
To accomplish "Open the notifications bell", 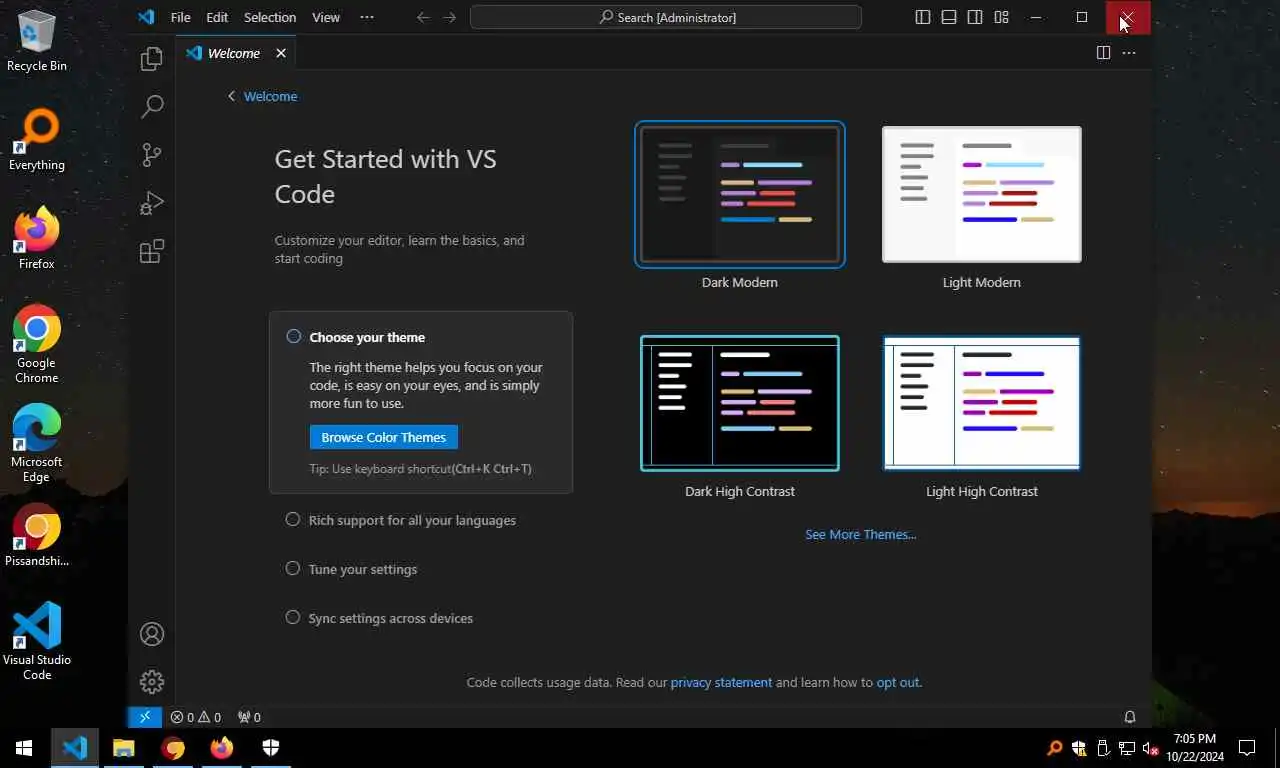I will coord(1130,717).
